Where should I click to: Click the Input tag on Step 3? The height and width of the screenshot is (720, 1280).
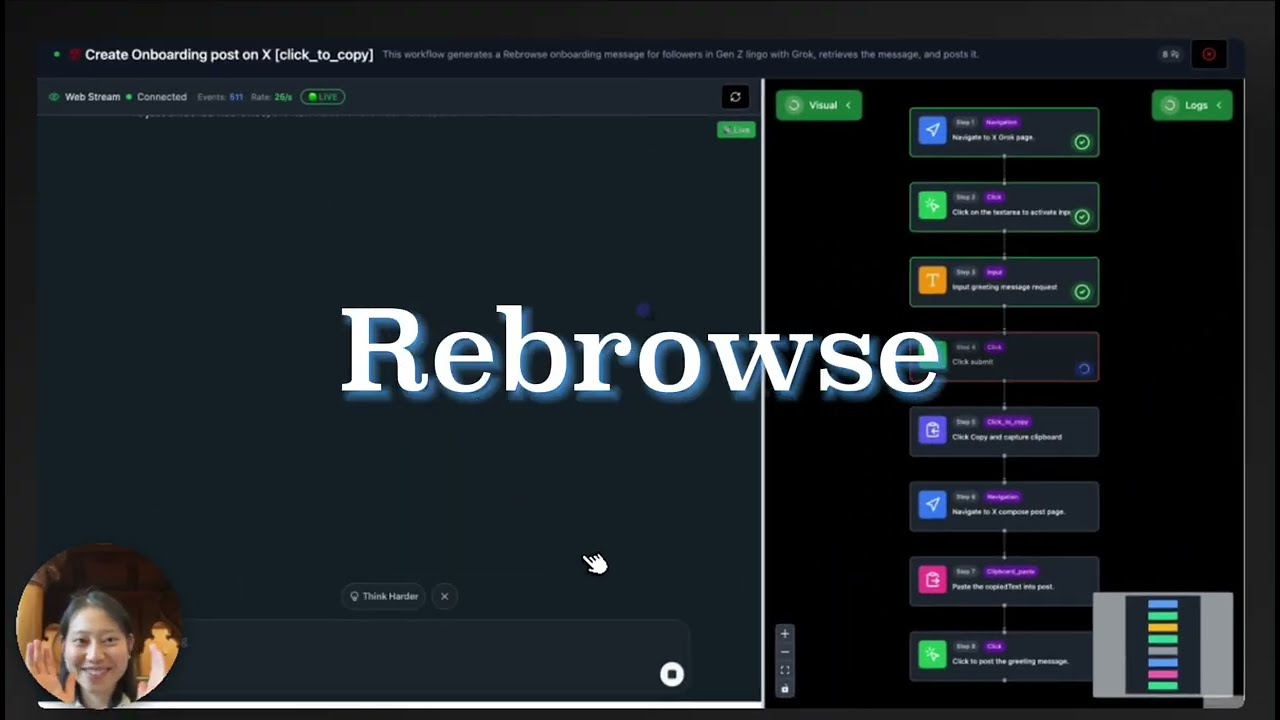click(994, 272)
